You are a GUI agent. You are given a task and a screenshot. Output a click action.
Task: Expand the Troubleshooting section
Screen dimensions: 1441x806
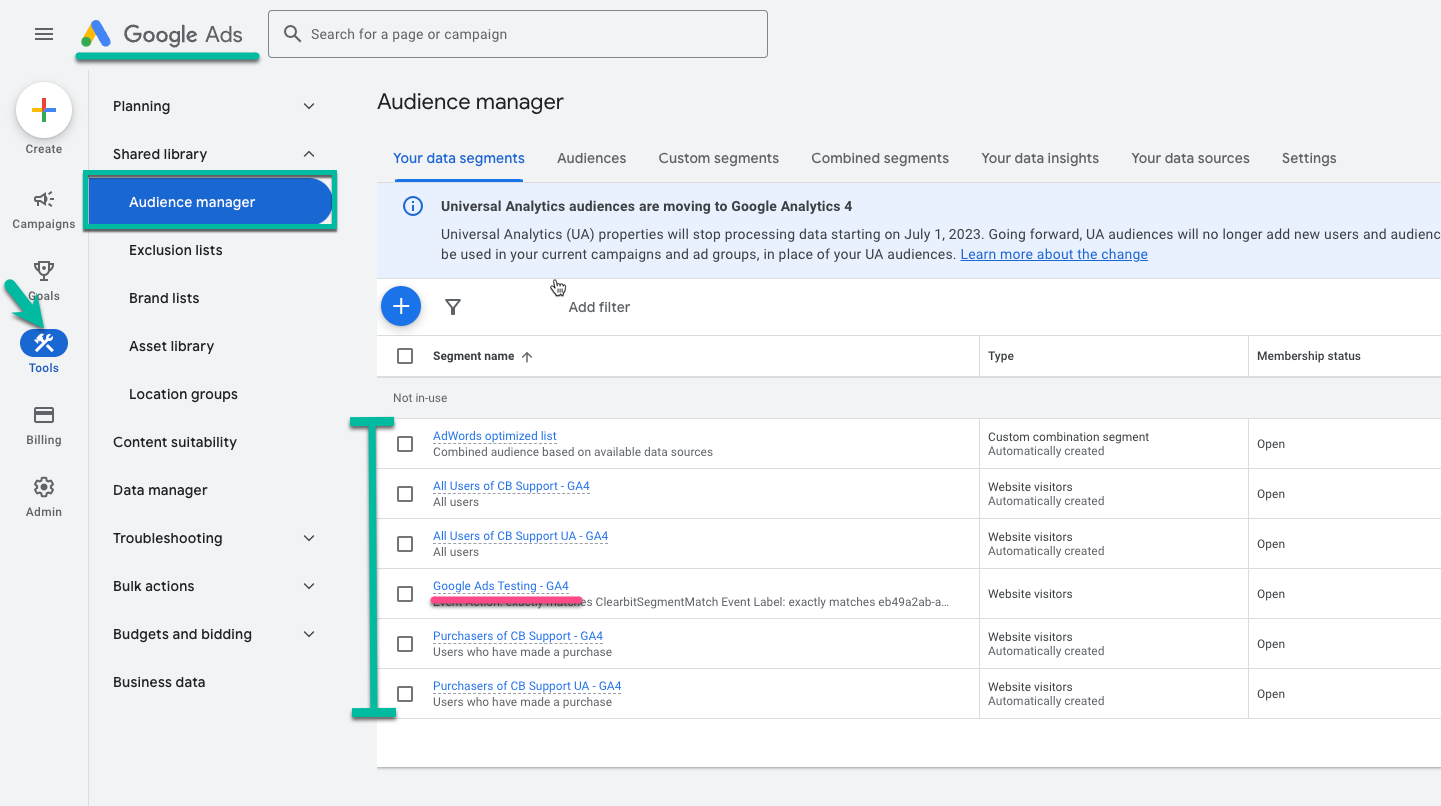click(x=309, y=538)
